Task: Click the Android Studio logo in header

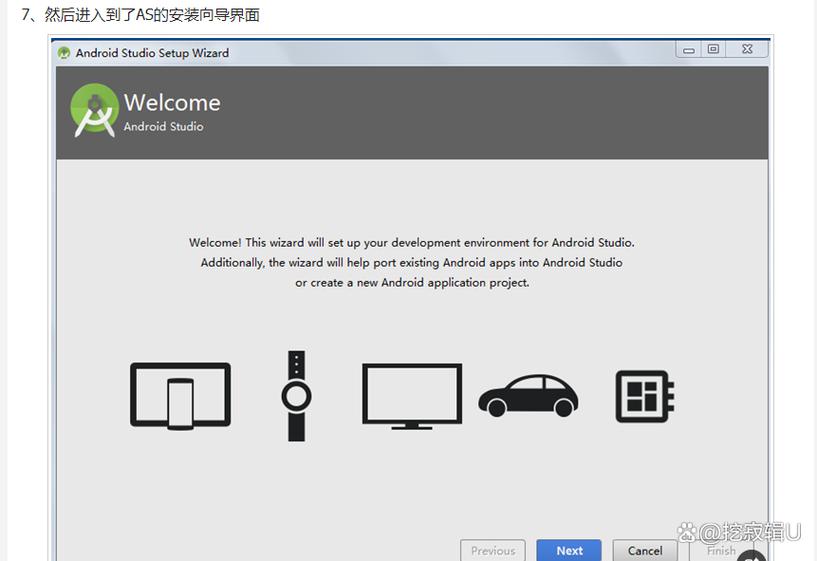Action: click(x=94, y=110)
